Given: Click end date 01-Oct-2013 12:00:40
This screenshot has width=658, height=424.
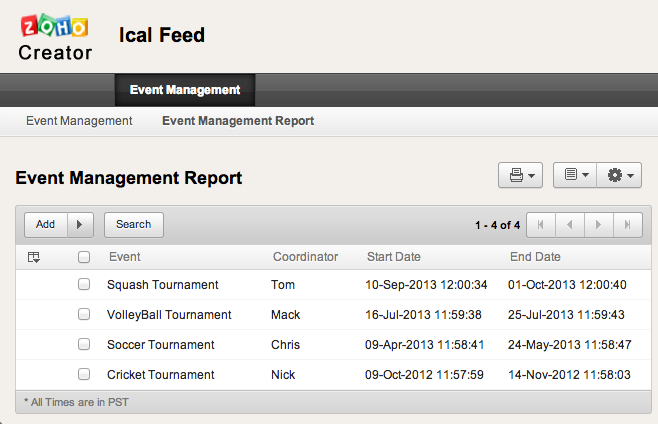Looking at the screenshot, I should tap(567, 285).
